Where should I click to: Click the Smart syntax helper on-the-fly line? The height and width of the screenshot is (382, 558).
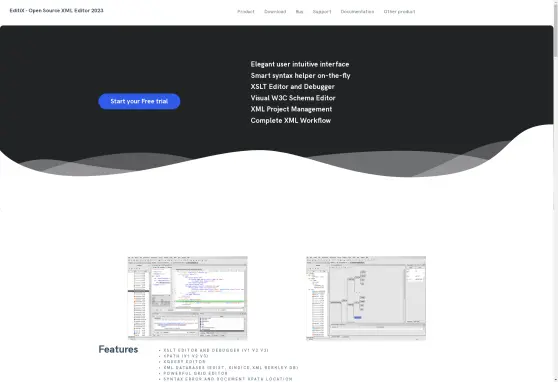[x=300, y=75]
